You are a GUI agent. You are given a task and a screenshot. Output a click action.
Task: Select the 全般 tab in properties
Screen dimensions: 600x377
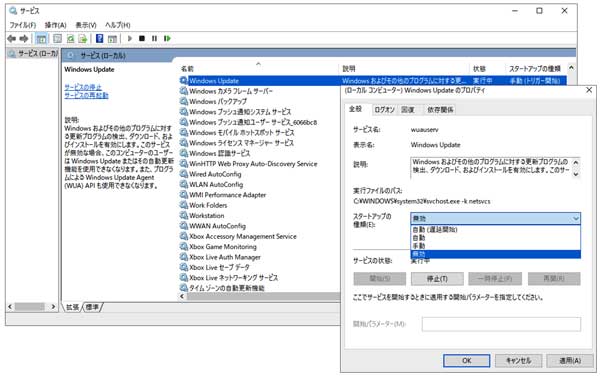coord(355,109)
